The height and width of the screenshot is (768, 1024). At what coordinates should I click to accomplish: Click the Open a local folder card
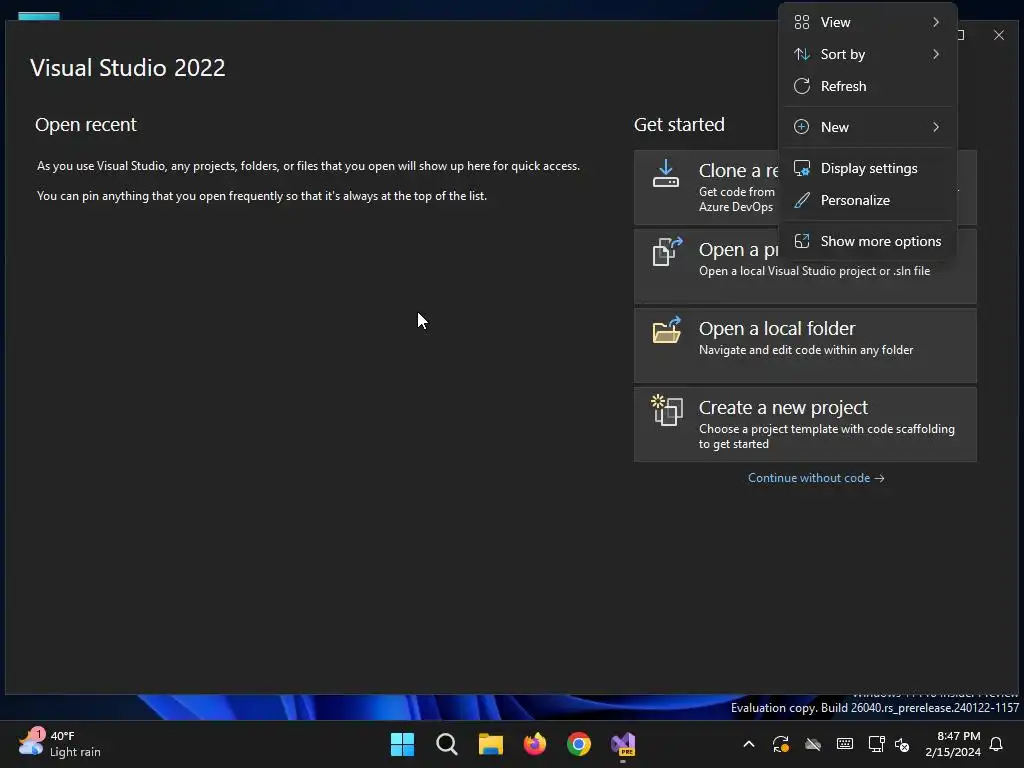click(x=805, y=345)
